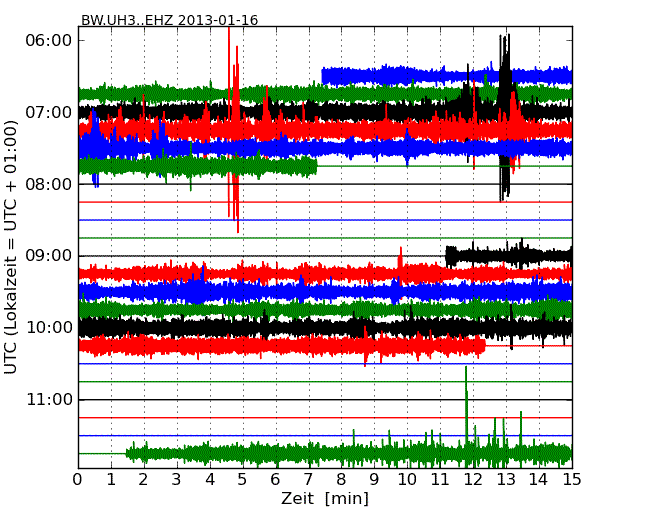650x520 pixels.
Task: Click the Zeit [min] axis label
Action: (x=325, y=498)
